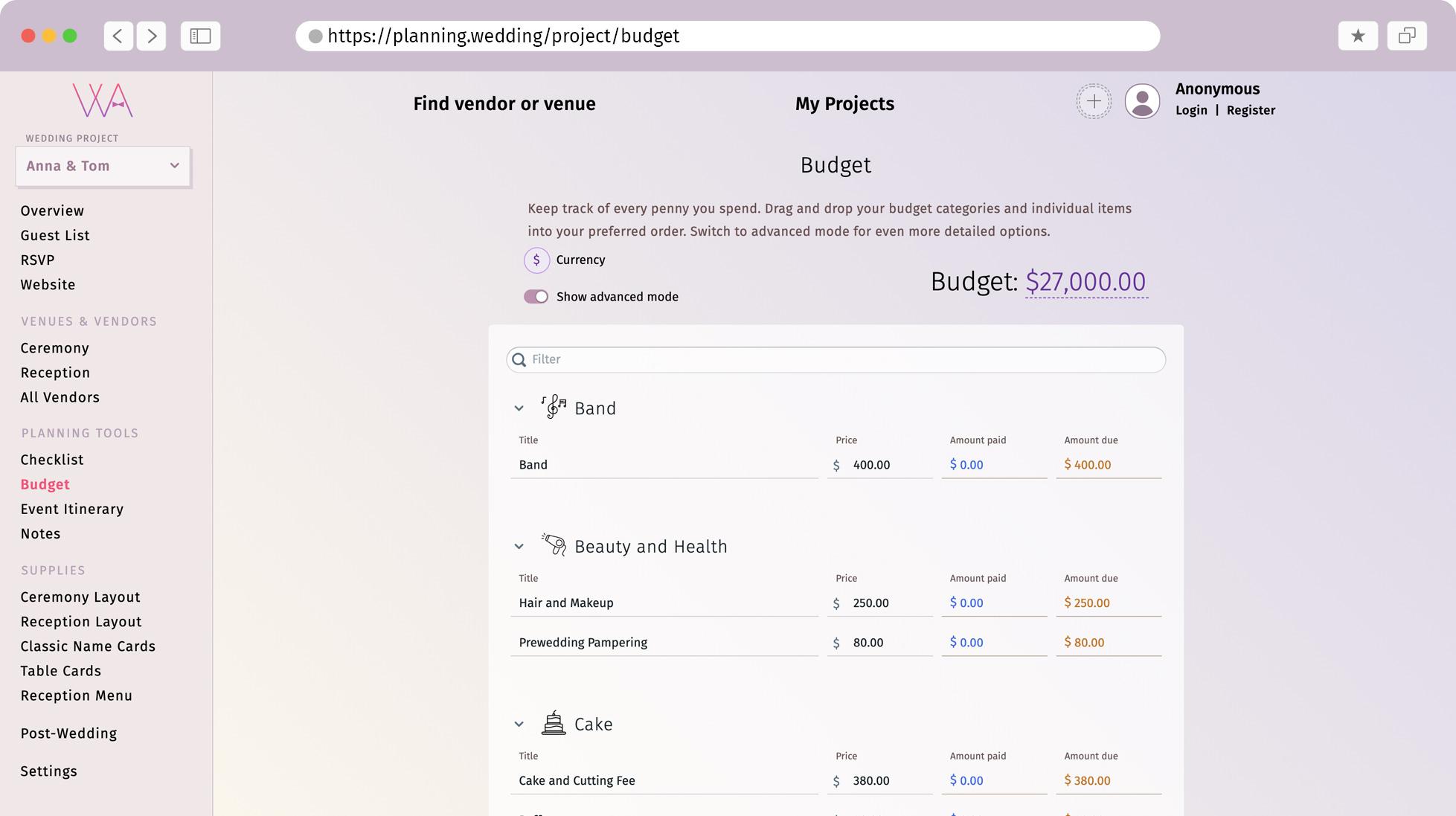Screen dimensions: 1456x816
Task: Bookmark the page using the star icon
Action: (1358, 35)
